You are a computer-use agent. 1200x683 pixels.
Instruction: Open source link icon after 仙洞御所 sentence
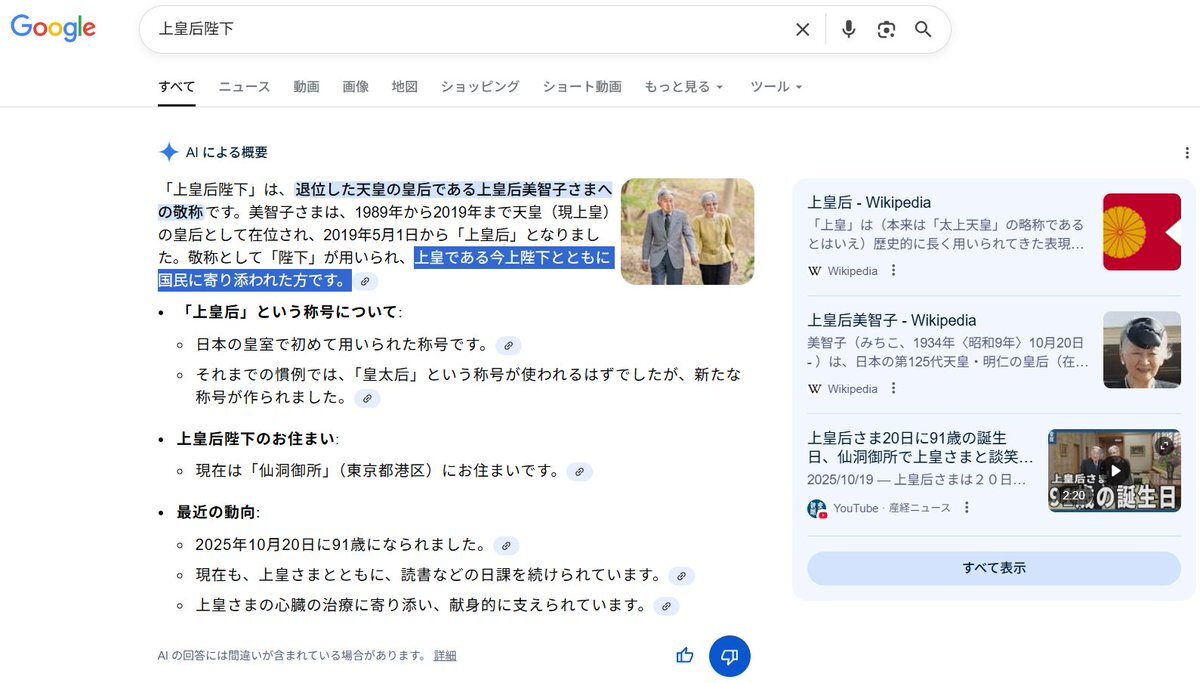pyautogui.click(x=579, y=472)
